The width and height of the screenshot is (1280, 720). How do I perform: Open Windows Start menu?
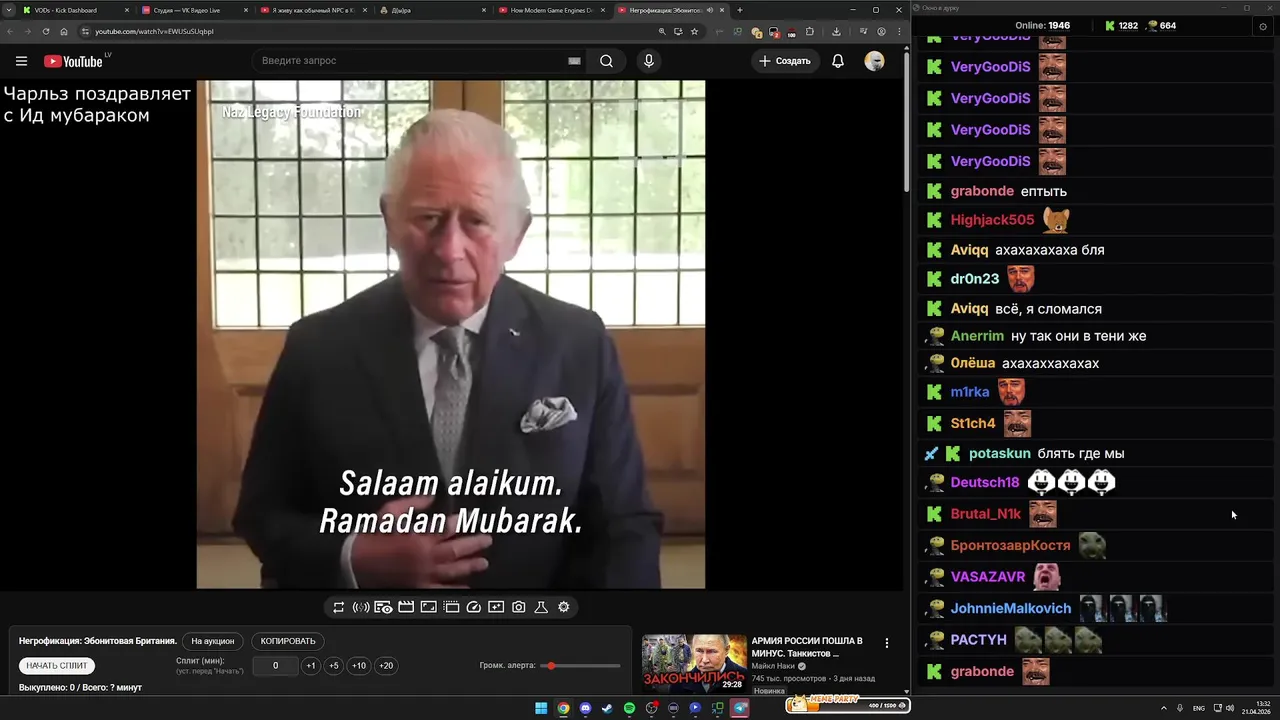click(x=541, y=708)
